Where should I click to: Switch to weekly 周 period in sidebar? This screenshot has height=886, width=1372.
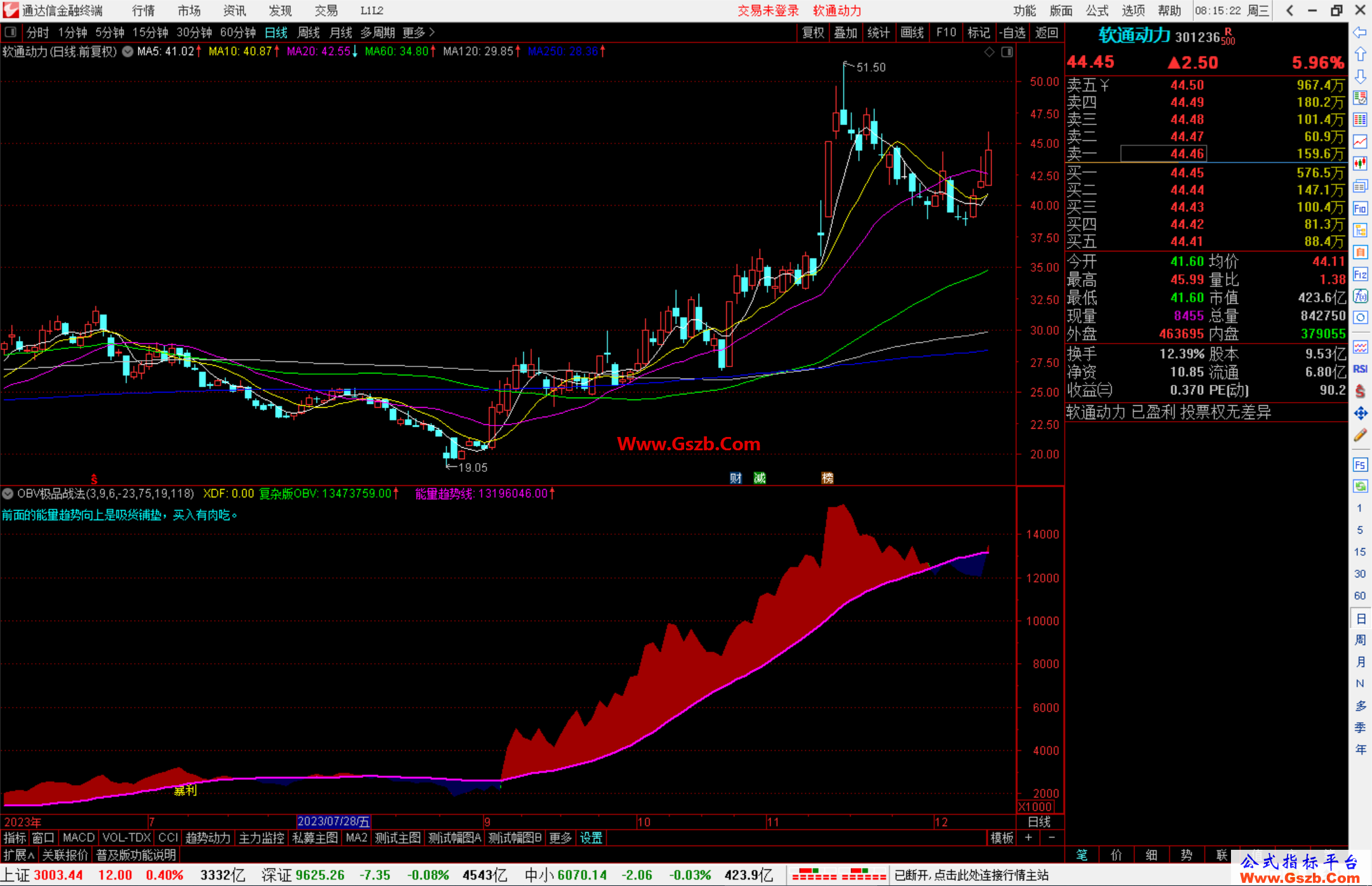(x=1360, y=640)
